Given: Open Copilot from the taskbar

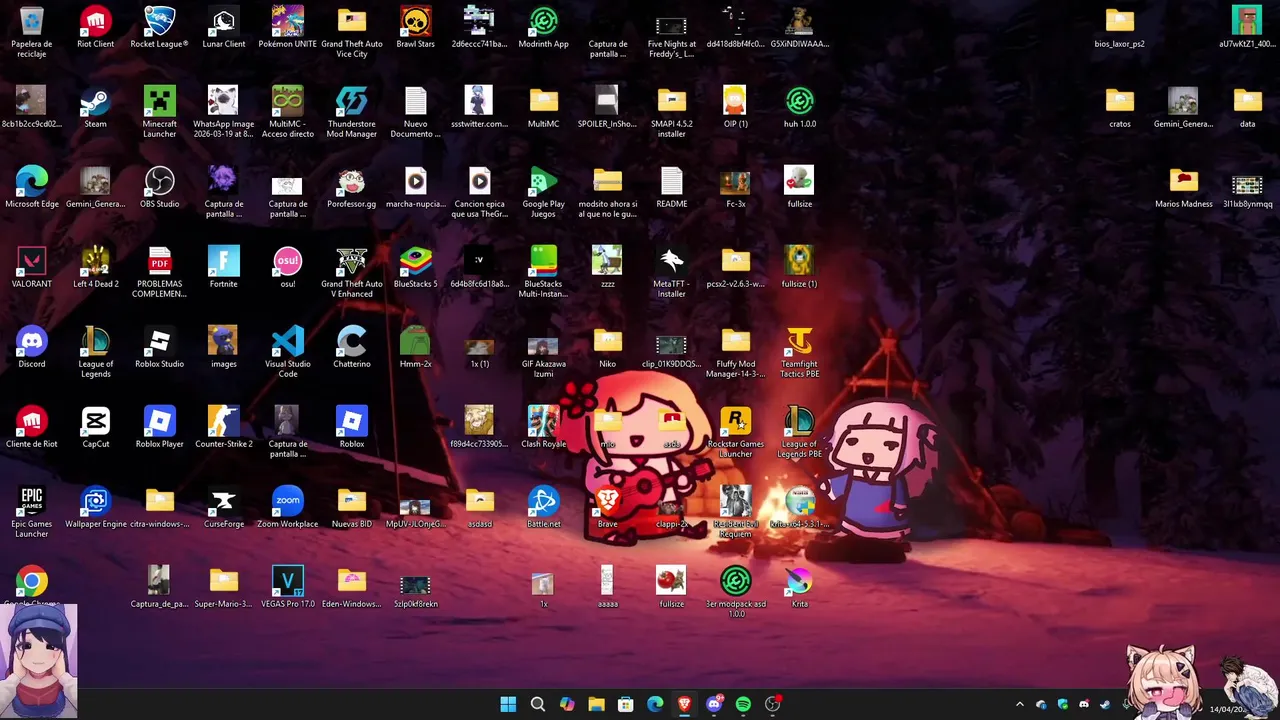Looking at the screenshot, I should click(567, 704).
